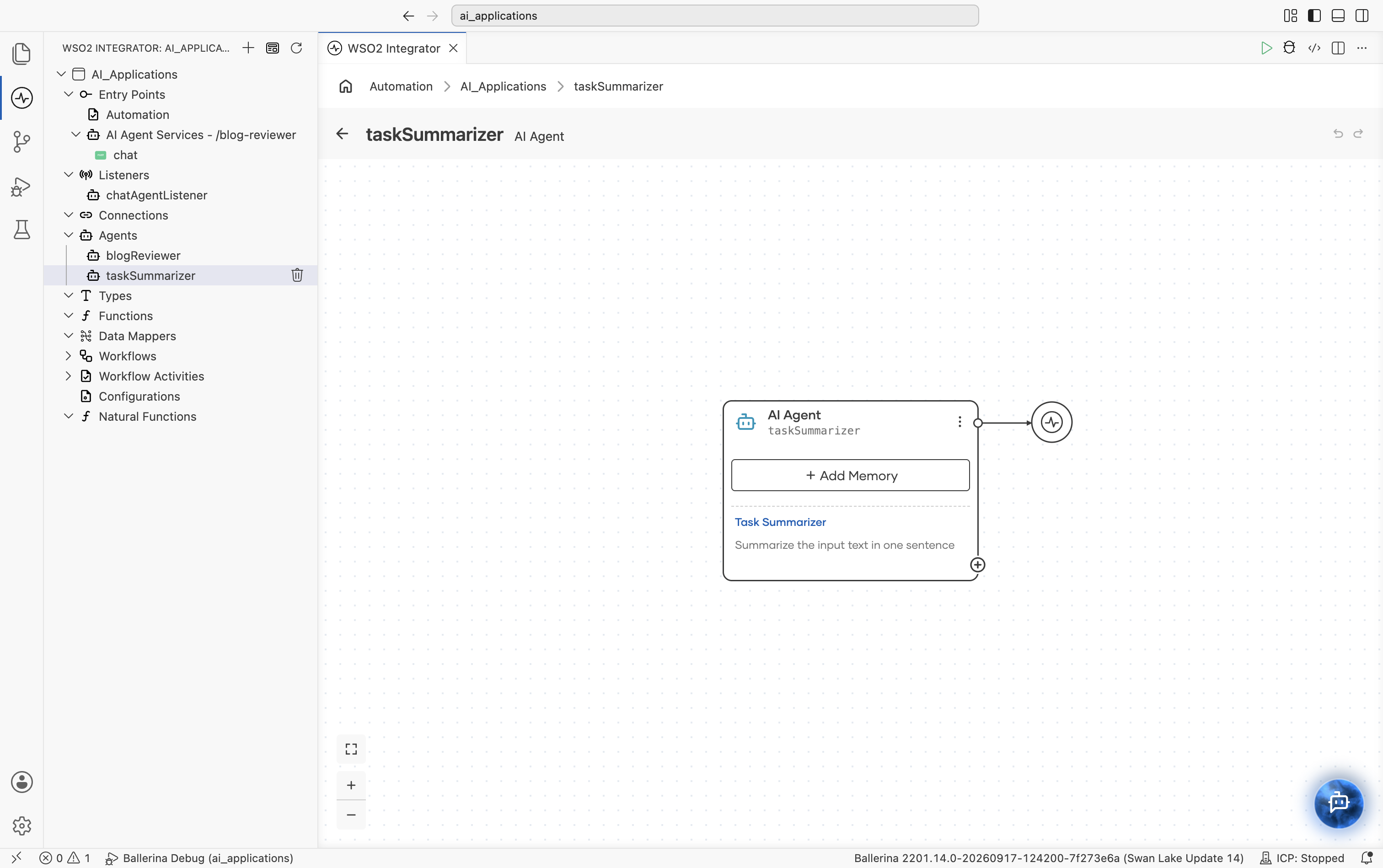
Task: Go to AI_Applications breadcrumb
Action: point(503,86)
